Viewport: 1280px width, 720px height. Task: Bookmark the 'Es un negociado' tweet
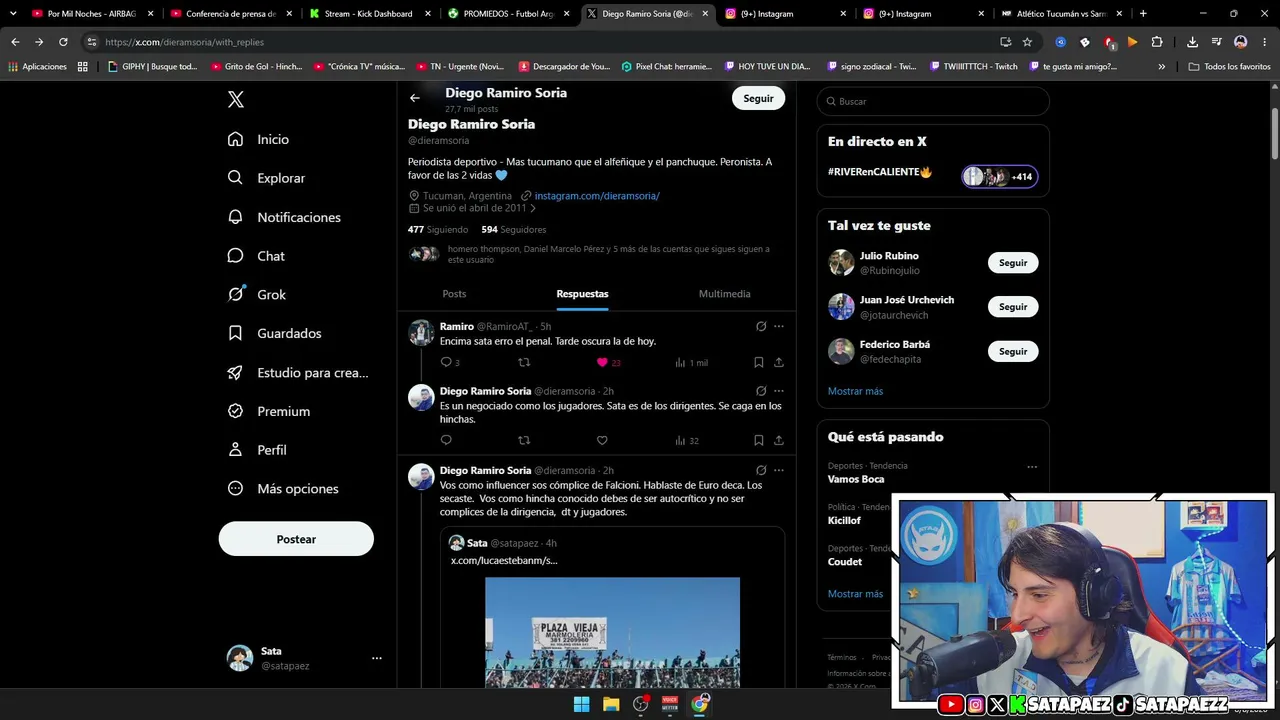point(759,440)
